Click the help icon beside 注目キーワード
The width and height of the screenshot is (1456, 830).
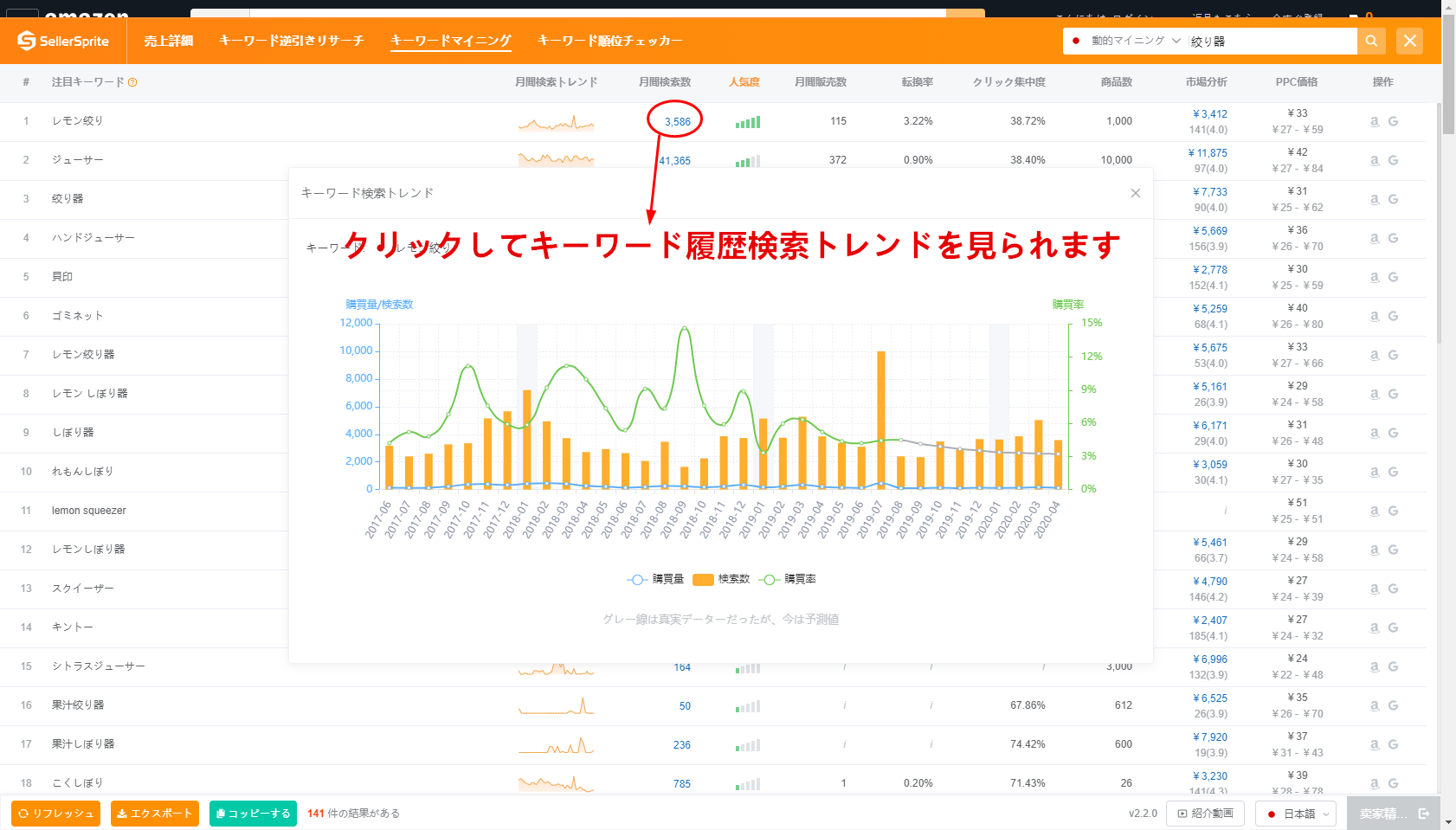tap(132, 82)
